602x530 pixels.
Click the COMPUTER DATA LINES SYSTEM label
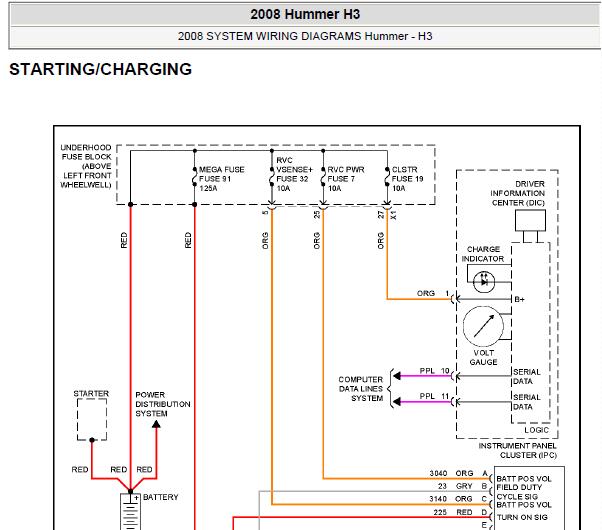point(361,389)
